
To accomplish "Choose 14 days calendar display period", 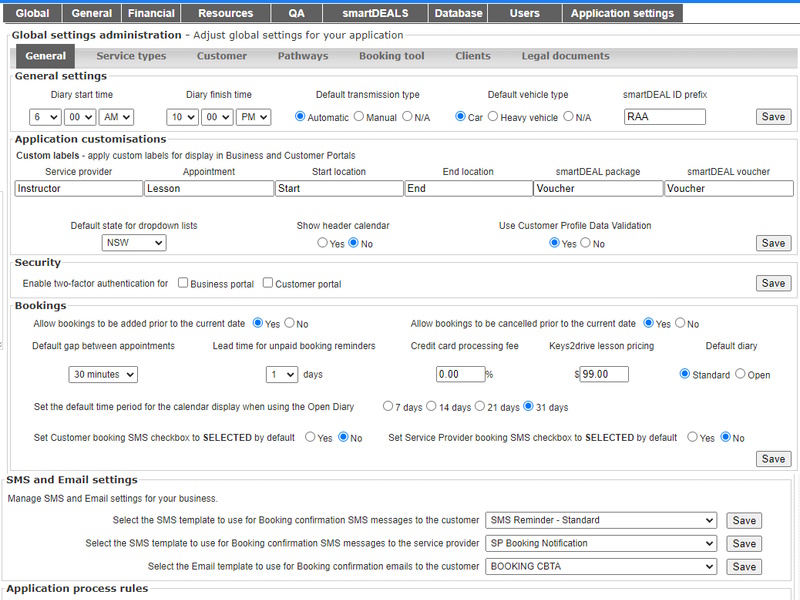I will click(432, 407).
